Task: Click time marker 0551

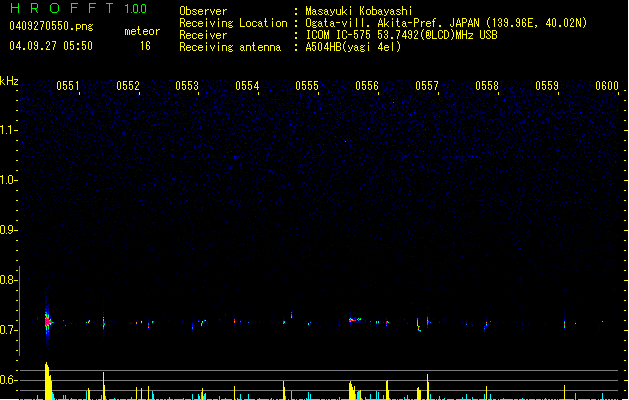Action: coord(68,86)
